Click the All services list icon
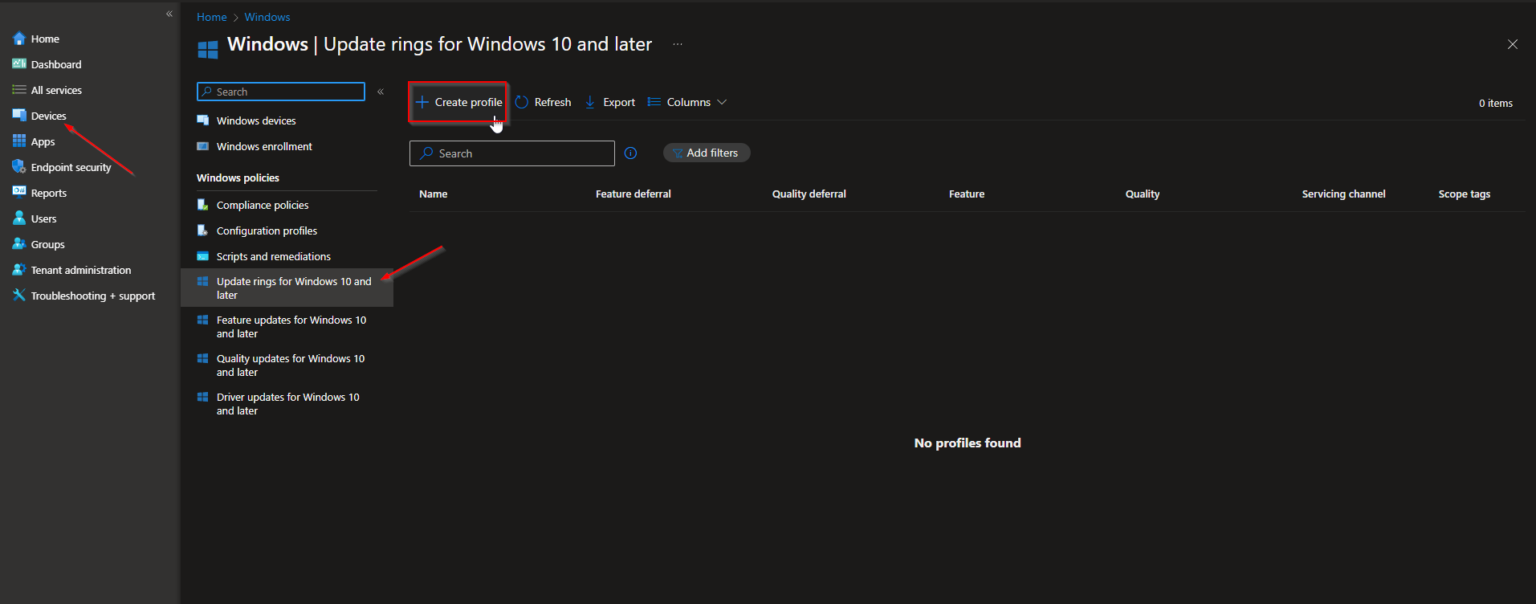 coord(19,90)
